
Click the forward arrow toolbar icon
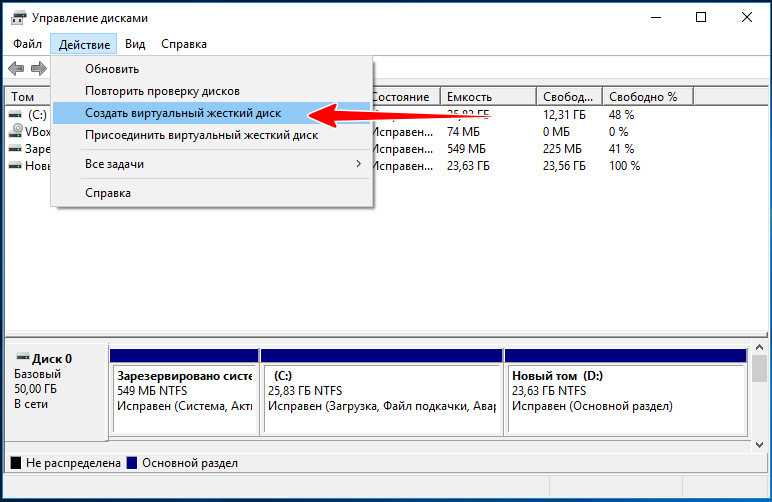[38, 68]
